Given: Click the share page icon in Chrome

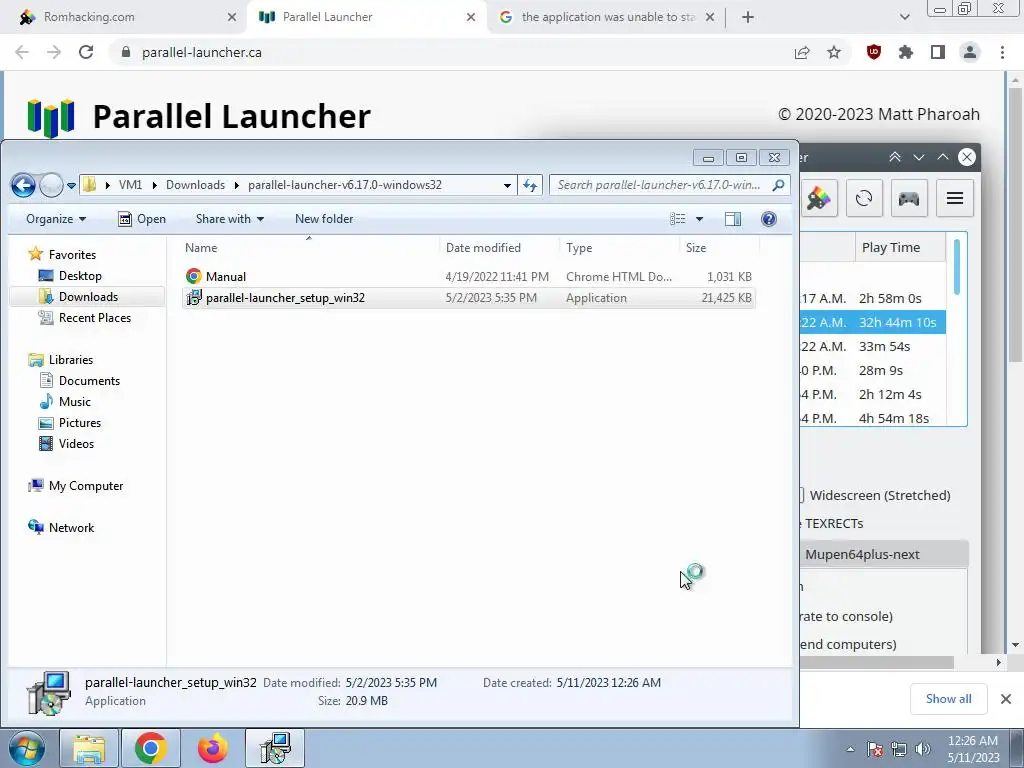Looking at the screenshot, I should (x=802, y=52).
